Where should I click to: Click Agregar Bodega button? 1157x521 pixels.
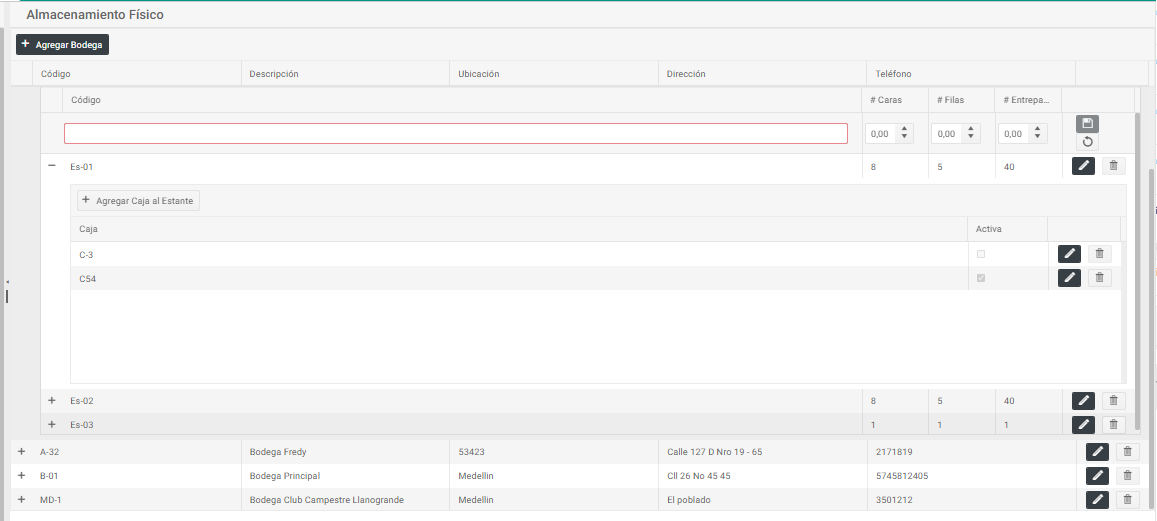[62, 45]
